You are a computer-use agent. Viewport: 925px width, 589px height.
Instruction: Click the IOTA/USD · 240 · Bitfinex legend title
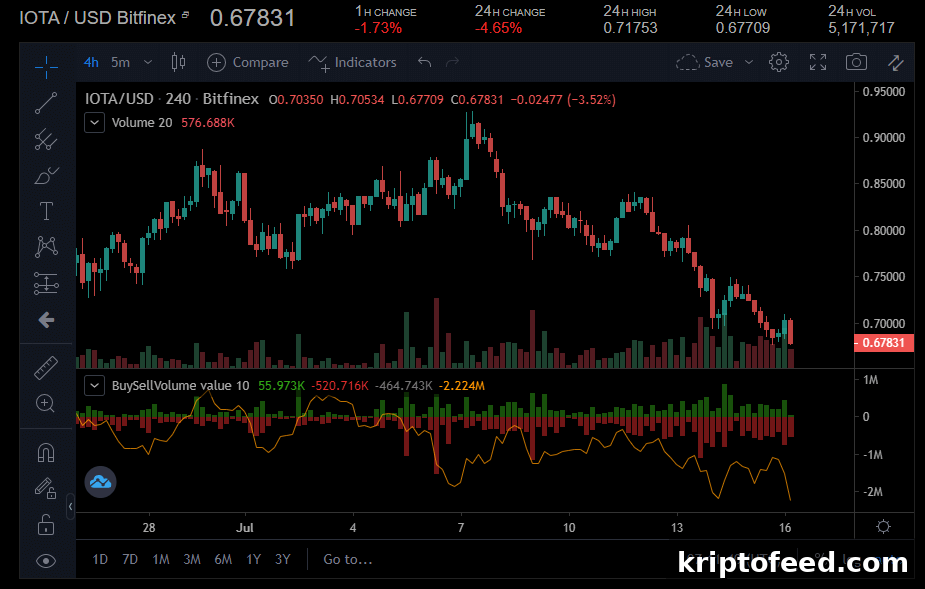click(x=172, y=99)
